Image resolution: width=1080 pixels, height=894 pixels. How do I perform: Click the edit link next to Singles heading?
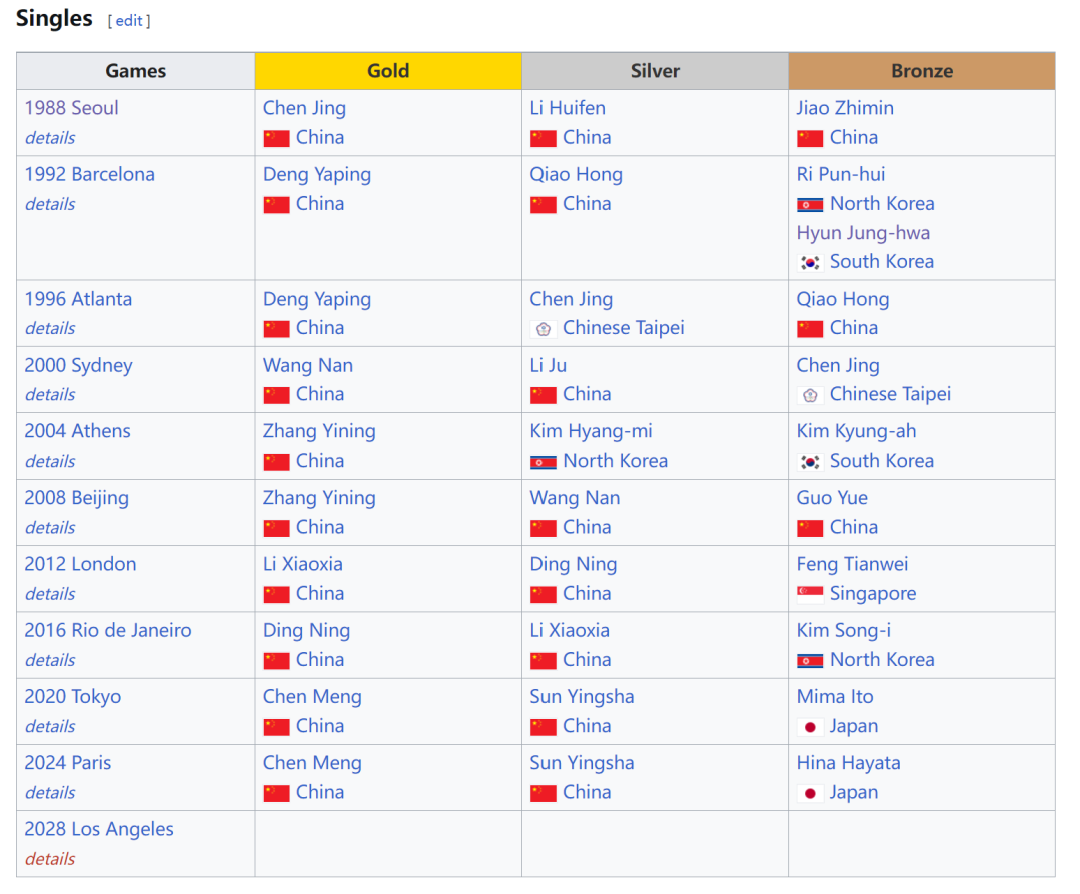129,21
